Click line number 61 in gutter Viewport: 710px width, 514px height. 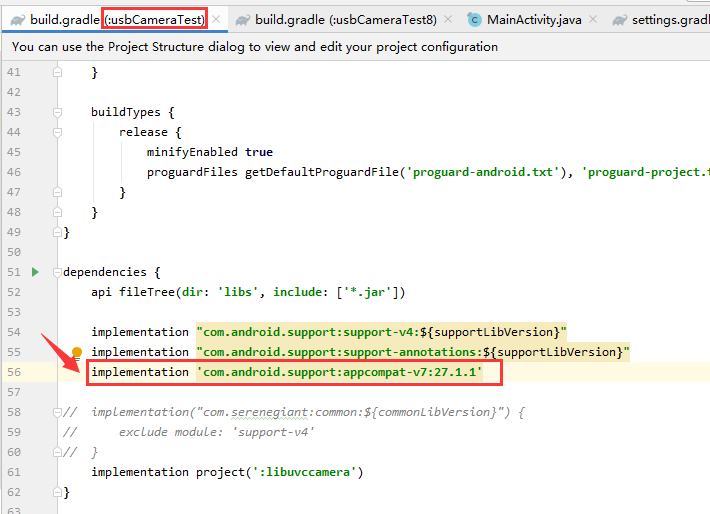click(14, 472)
